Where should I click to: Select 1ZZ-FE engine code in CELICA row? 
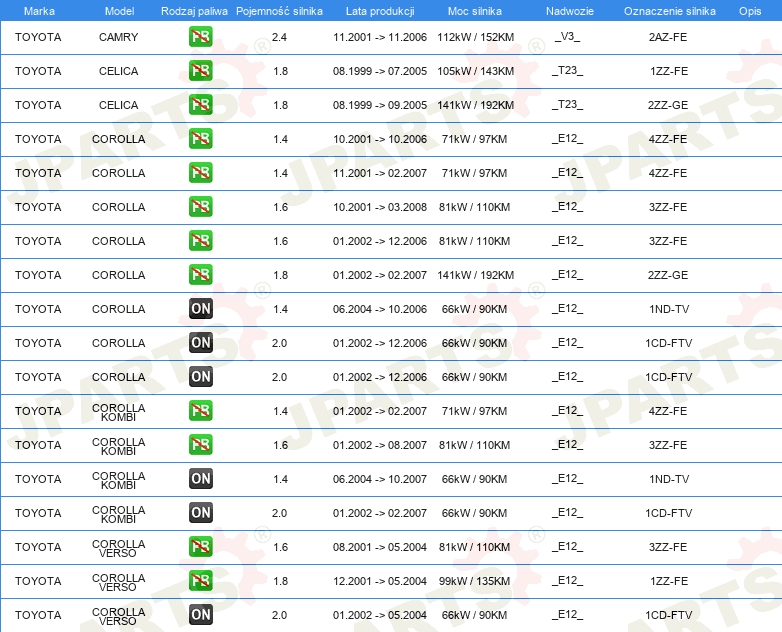(669, 71)
